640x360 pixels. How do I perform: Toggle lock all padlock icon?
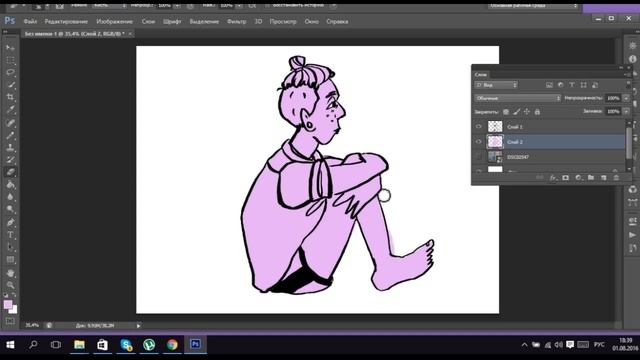coord(537,111)
